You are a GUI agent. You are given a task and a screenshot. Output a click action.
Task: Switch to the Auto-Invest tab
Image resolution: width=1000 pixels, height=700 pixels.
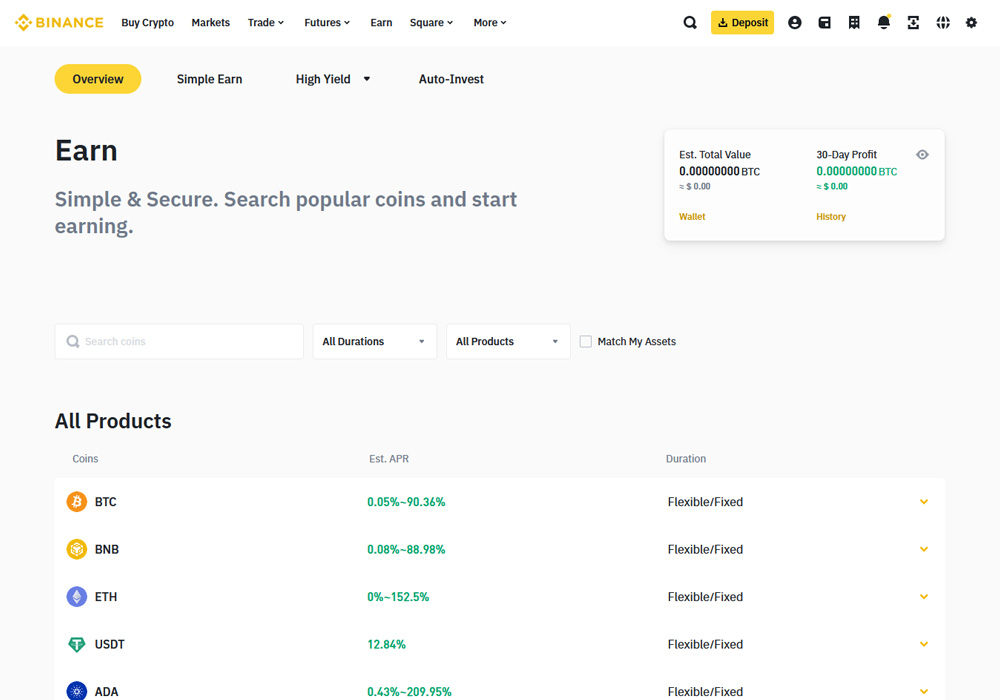pos(451,79)
